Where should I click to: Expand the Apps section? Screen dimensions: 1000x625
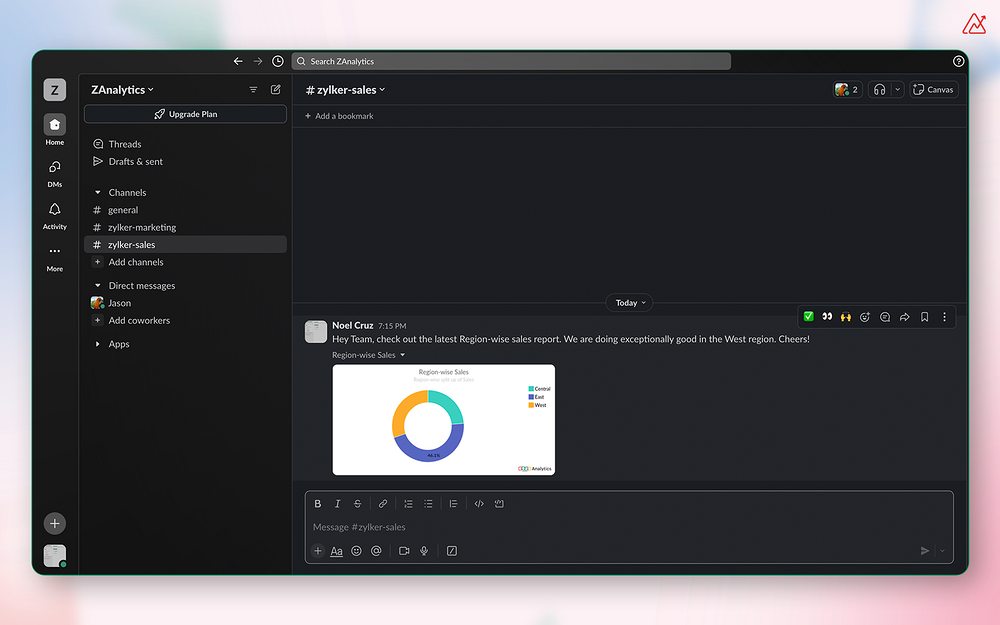click(98, 344)
